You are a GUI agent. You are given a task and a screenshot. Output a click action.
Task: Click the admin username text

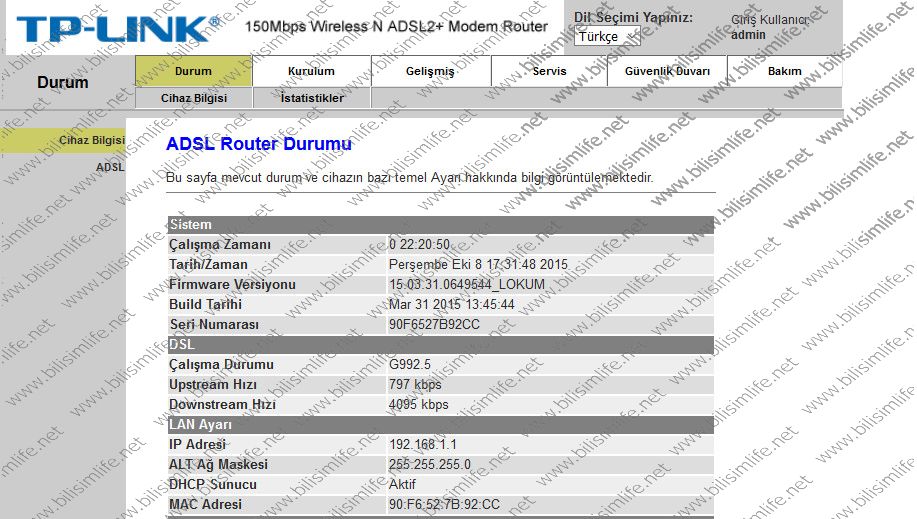[x=748, y=35]
